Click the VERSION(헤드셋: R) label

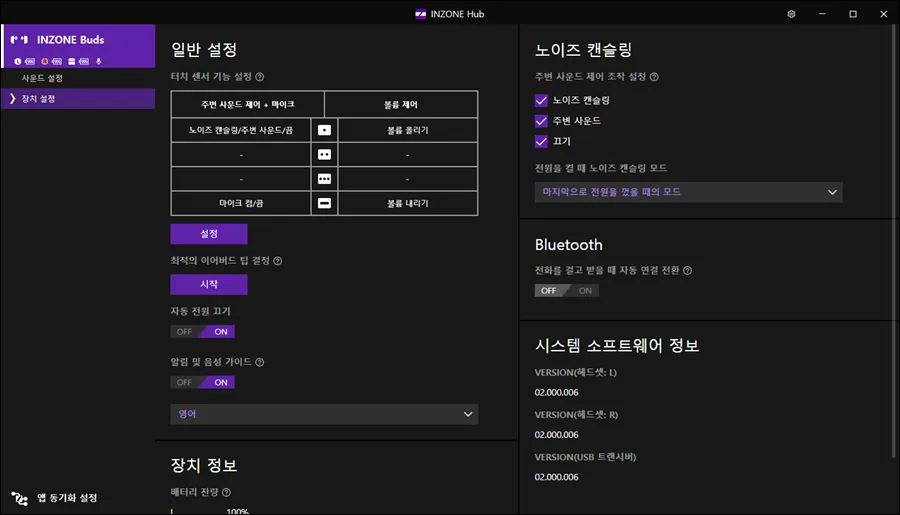[x=576, y=415]
